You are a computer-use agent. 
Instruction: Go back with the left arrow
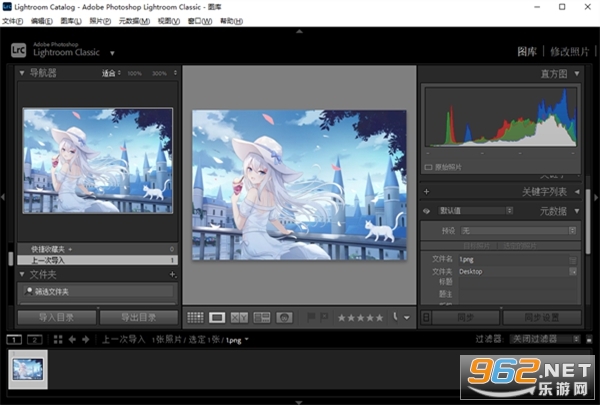tap(72, 339)
